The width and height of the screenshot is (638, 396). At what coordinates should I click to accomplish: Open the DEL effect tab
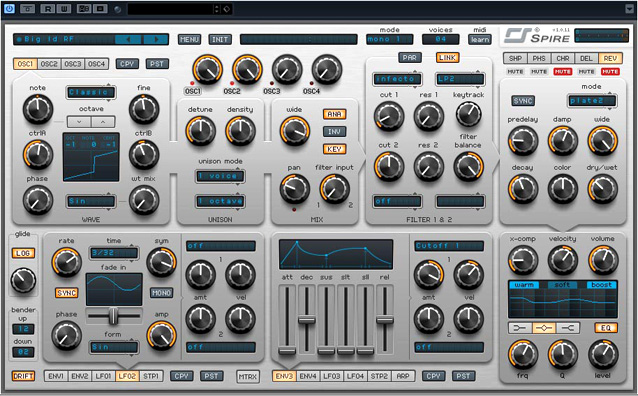586,58
